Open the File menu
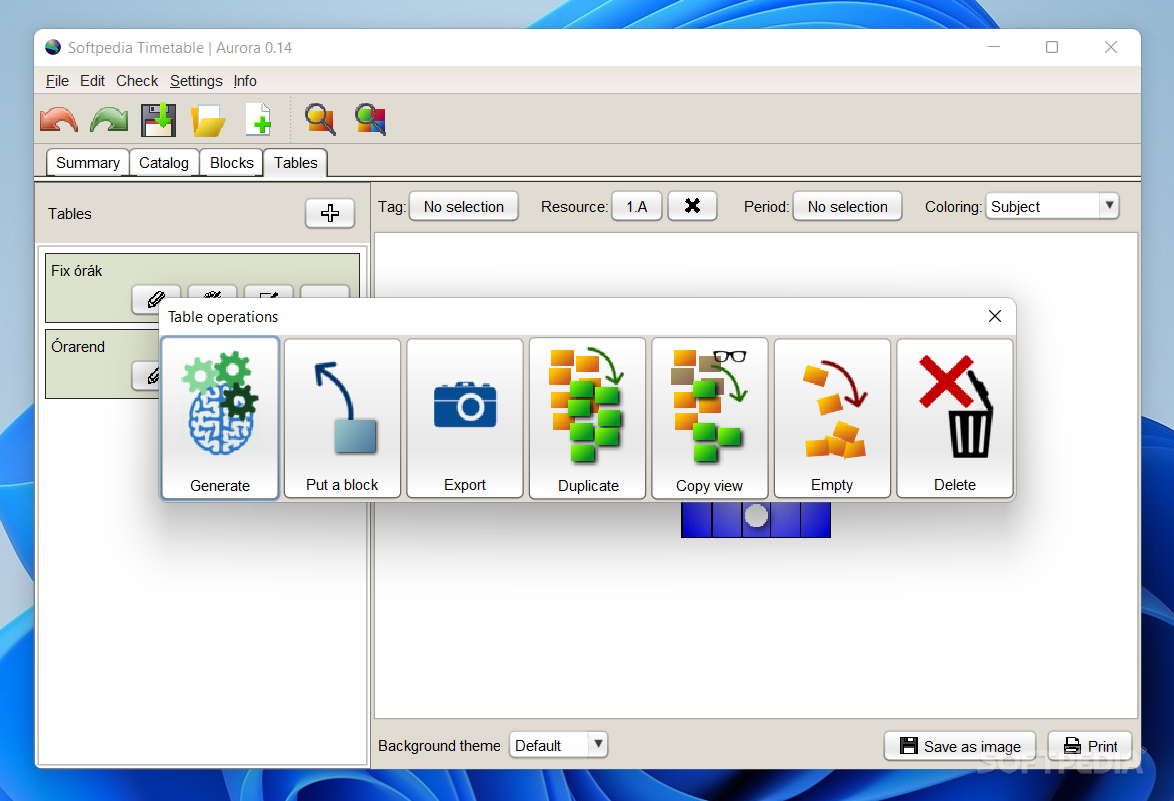1174x801 pixels. (x=57, y=81)
